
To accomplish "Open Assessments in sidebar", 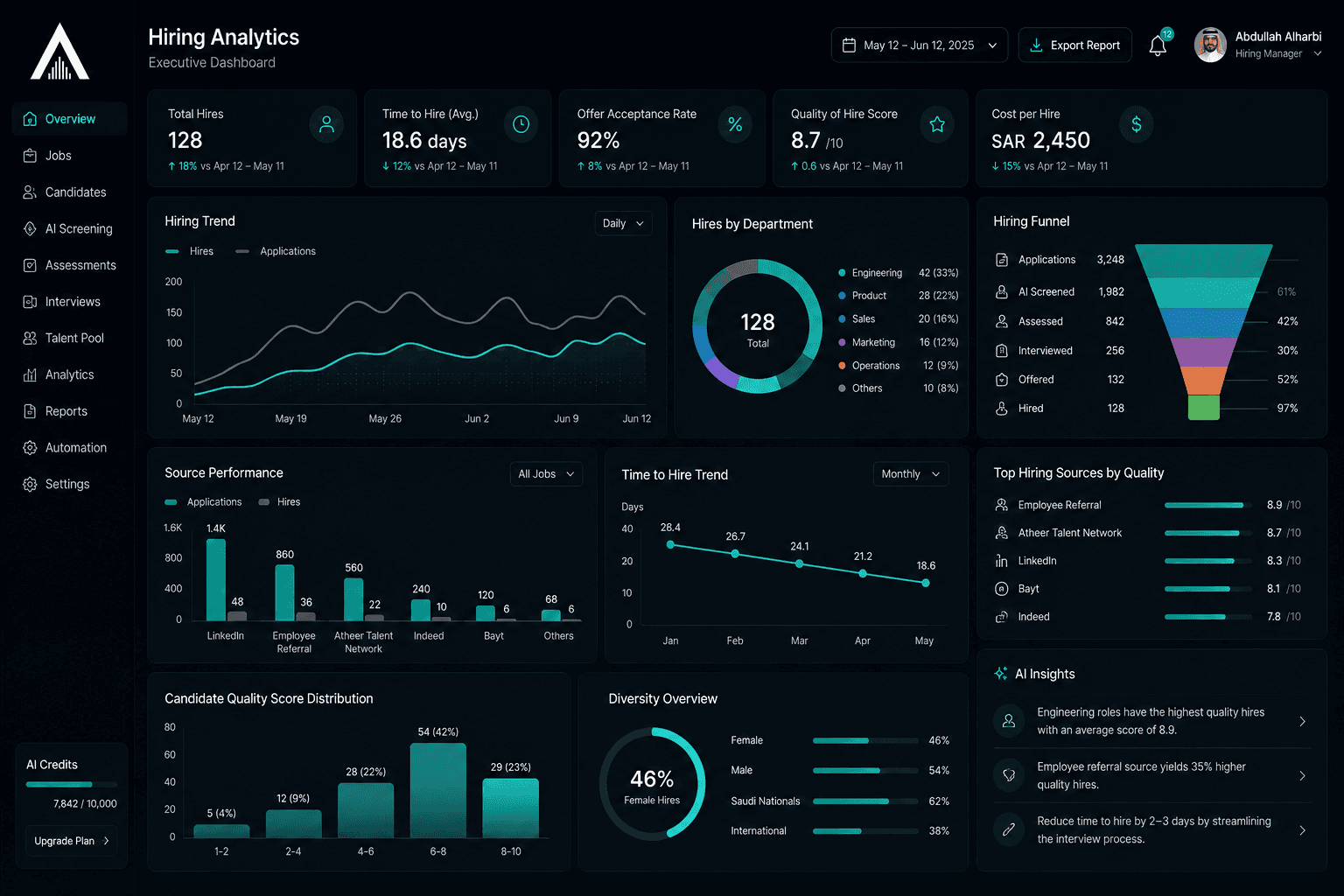I will pyautogui.click(x=70, y=265).
